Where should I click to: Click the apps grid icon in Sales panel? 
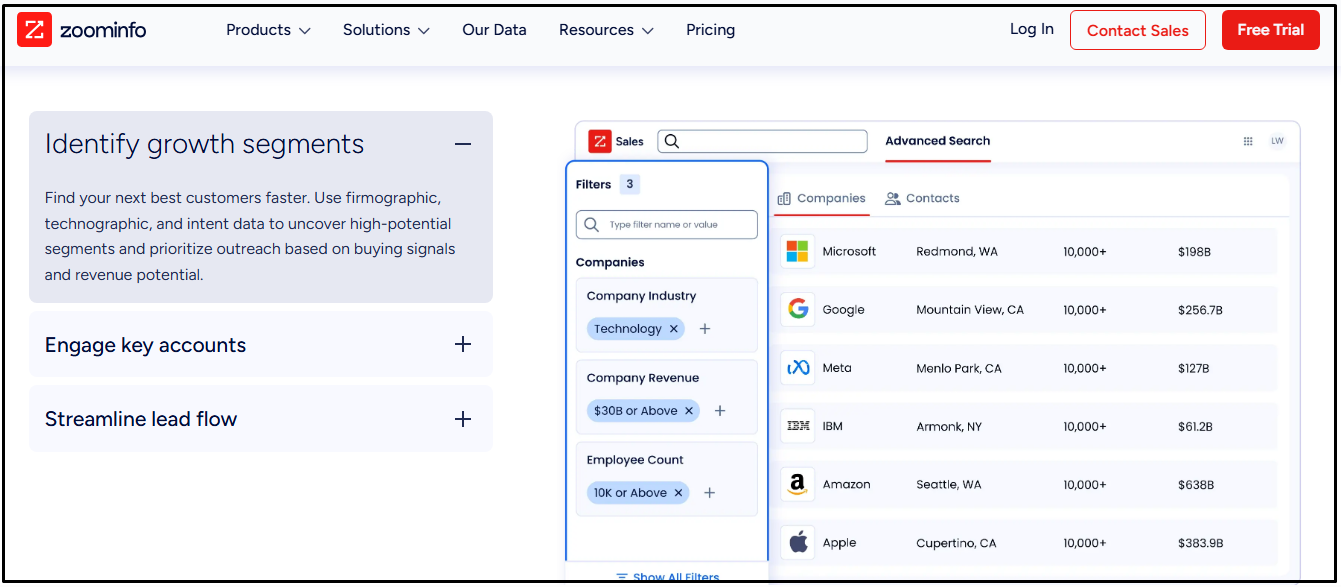[x=1248, y=141]
